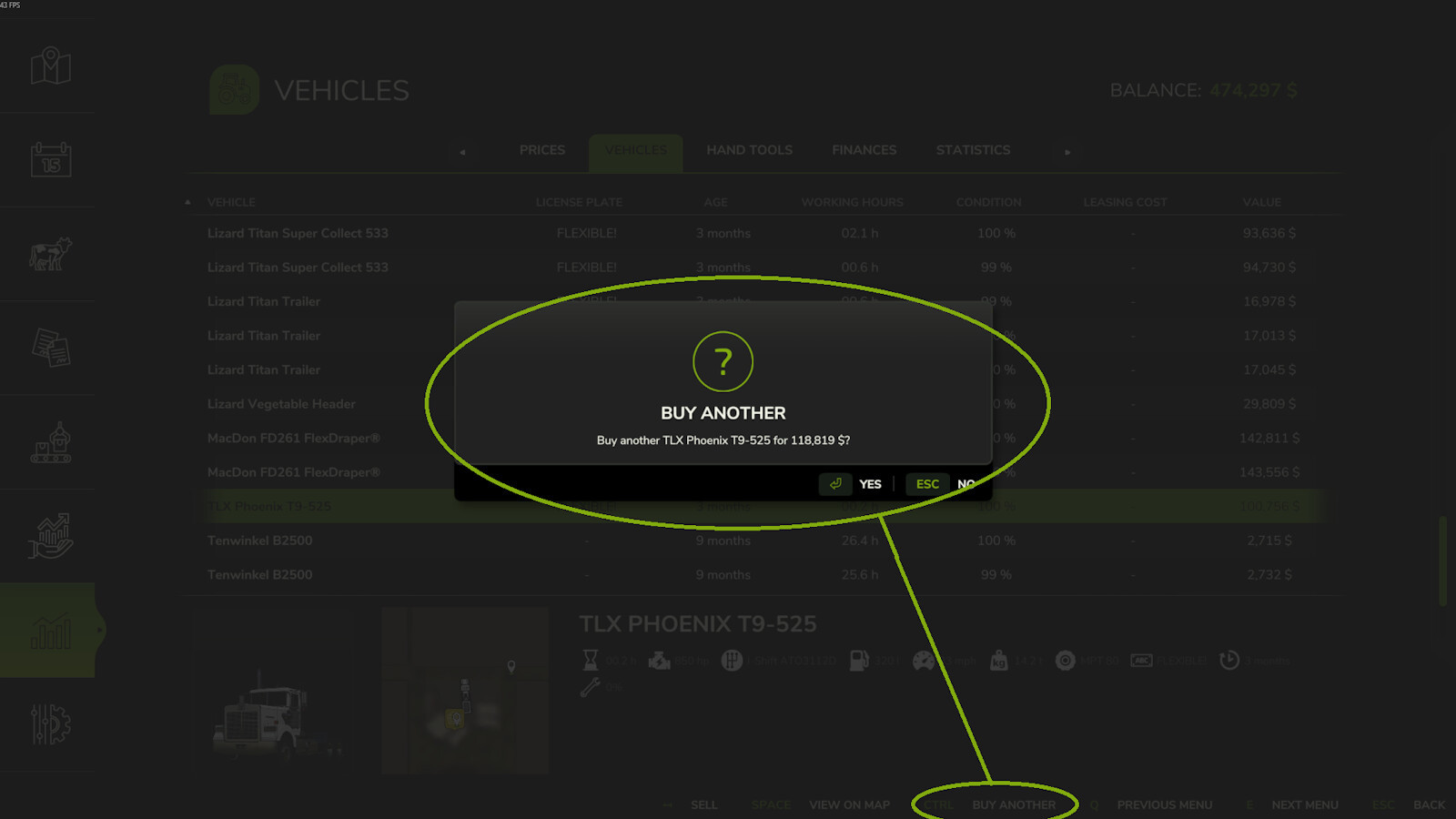The image size is (1456, 819).
Task: Open the animals cow icon
Action: tap(51, 254)
